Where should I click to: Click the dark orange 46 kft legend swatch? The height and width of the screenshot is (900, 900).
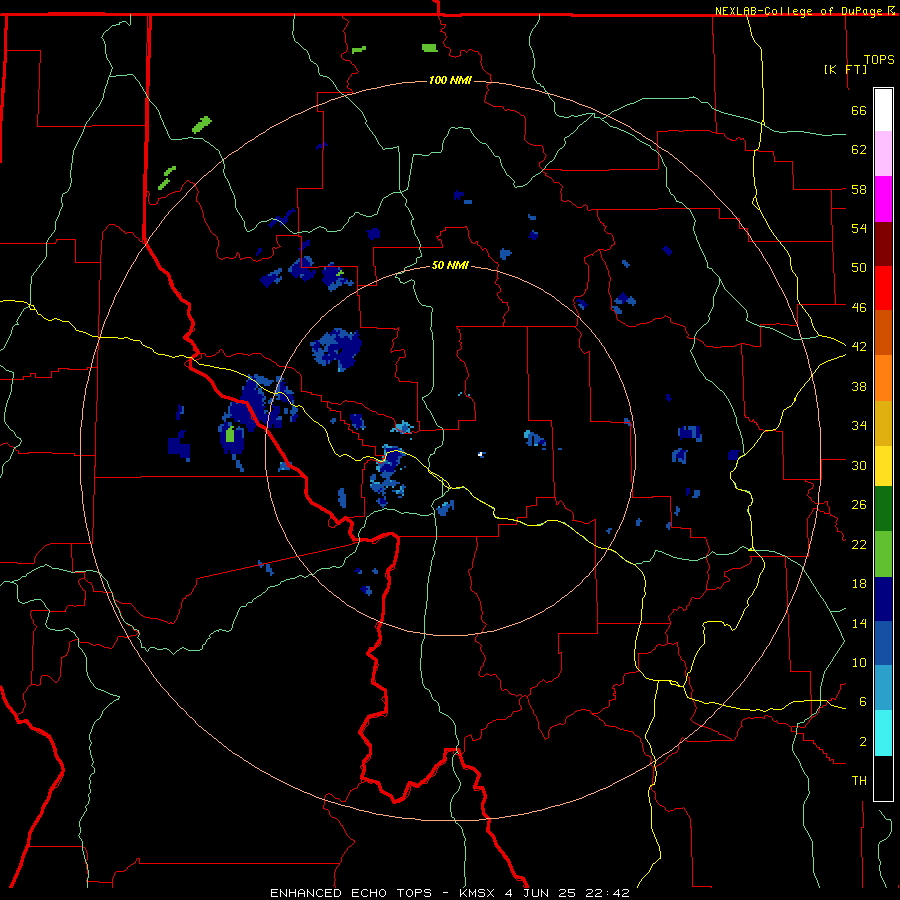pos(883,332)
